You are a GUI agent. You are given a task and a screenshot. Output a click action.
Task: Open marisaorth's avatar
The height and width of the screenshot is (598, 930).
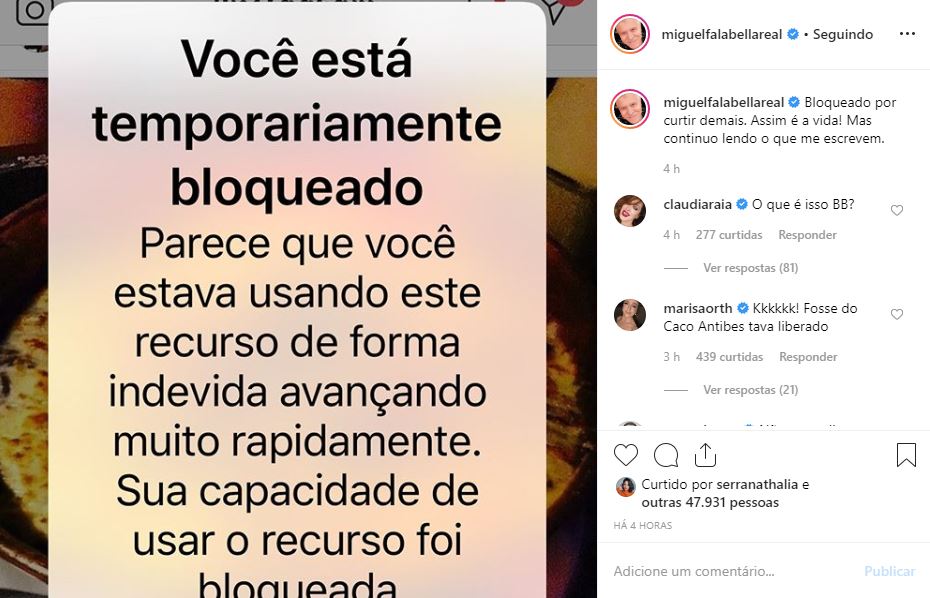tap(630, 314)
